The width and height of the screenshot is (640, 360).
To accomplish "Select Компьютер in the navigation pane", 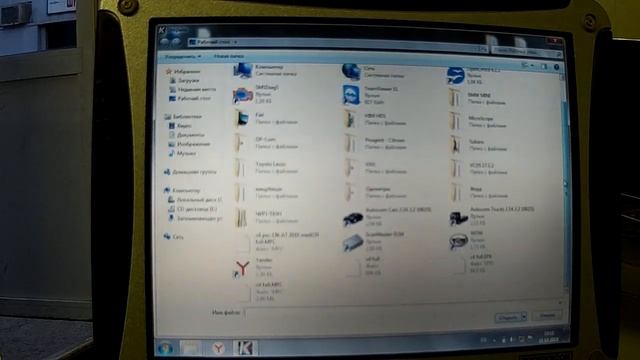I will click(x=182, y=191).
